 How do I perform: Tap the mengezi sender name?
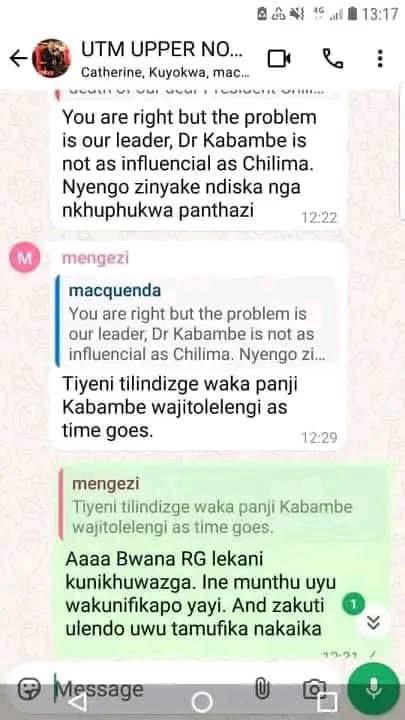click(x=96, y=258)
